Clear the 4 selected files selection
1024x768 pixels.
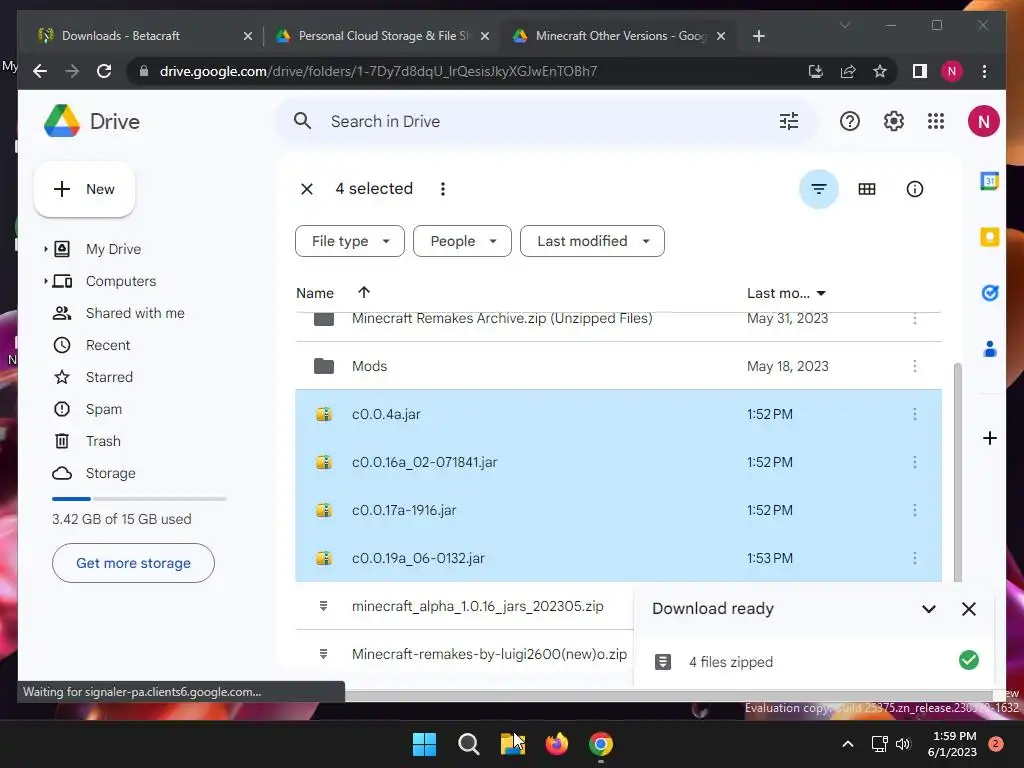click(x=306, y=189)
